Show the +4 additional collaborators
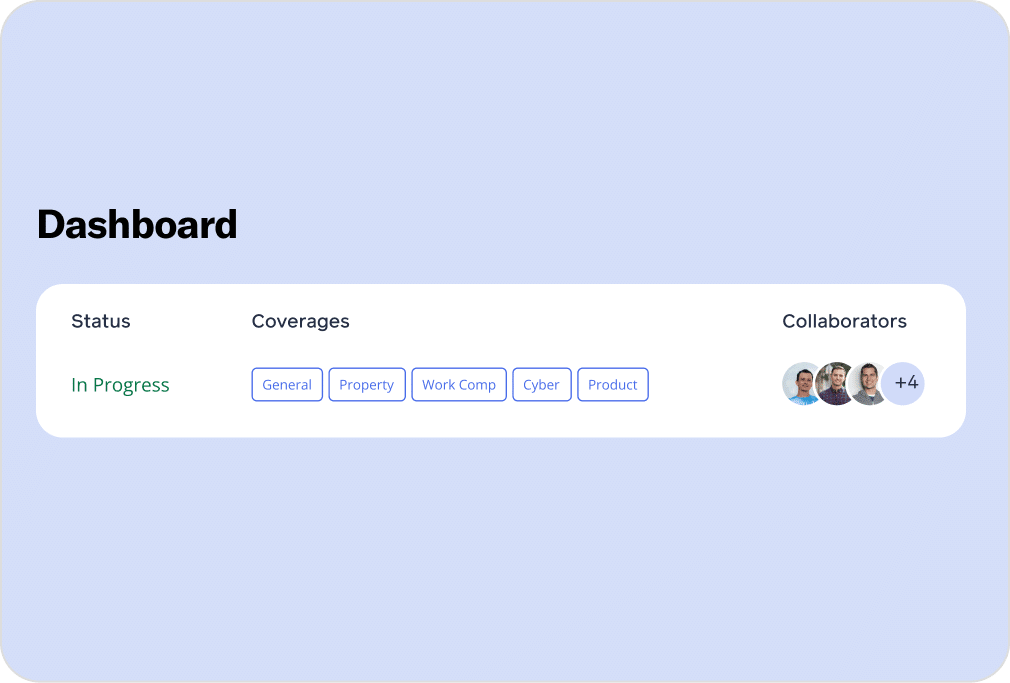Screen dimensions: 1010x683 (905, 383)
